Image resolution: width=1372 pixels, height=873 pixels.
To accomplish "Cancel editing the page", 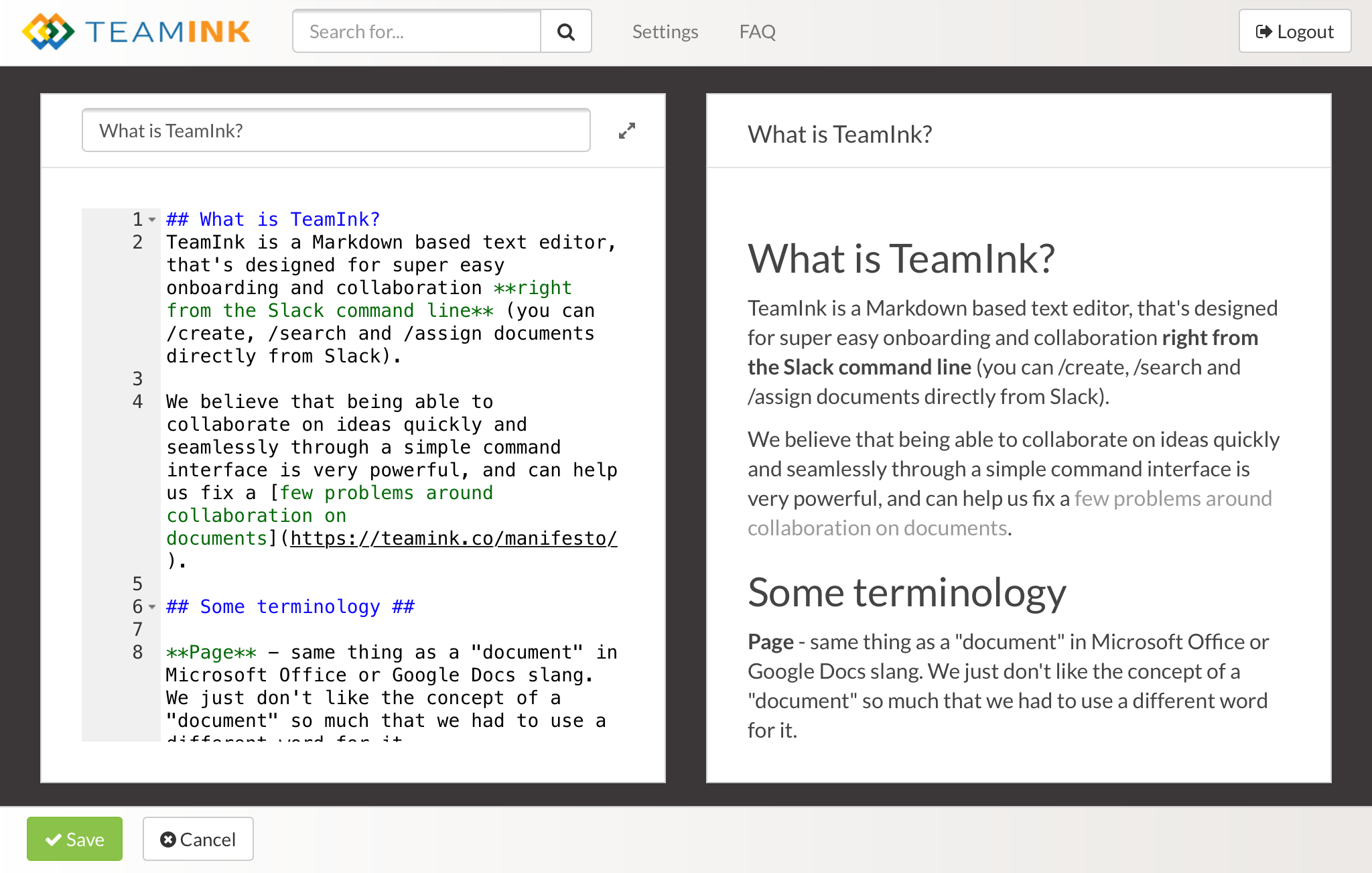I will (x=198, y=839).
